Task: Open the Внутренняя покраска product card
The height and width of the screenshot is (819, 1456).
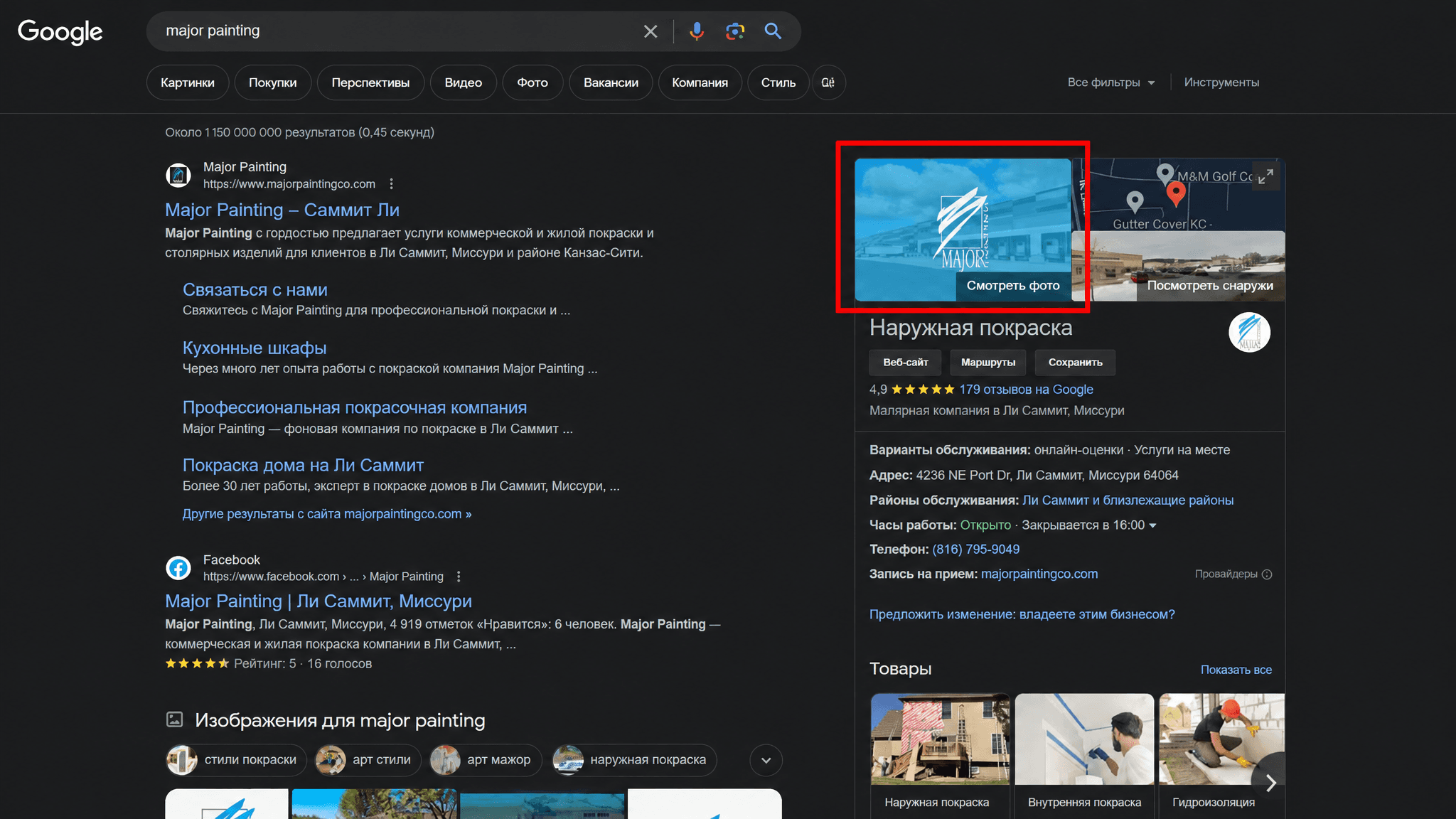Action: pyautogui.click(x=1084, y=756)
